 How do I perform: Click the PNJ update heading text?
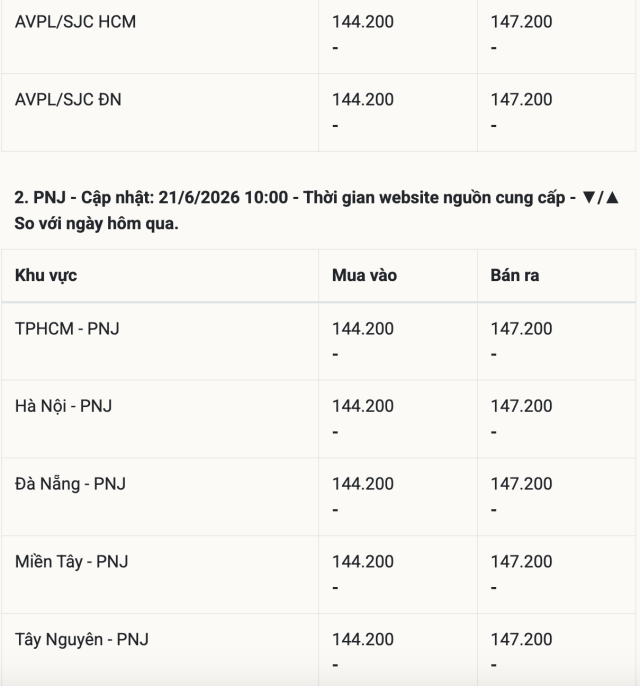317,210
